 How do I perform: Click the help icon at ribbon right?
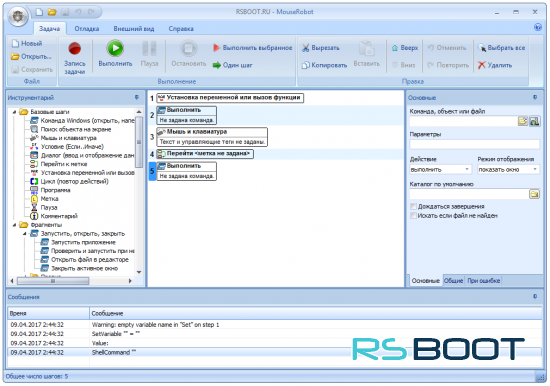538,27
